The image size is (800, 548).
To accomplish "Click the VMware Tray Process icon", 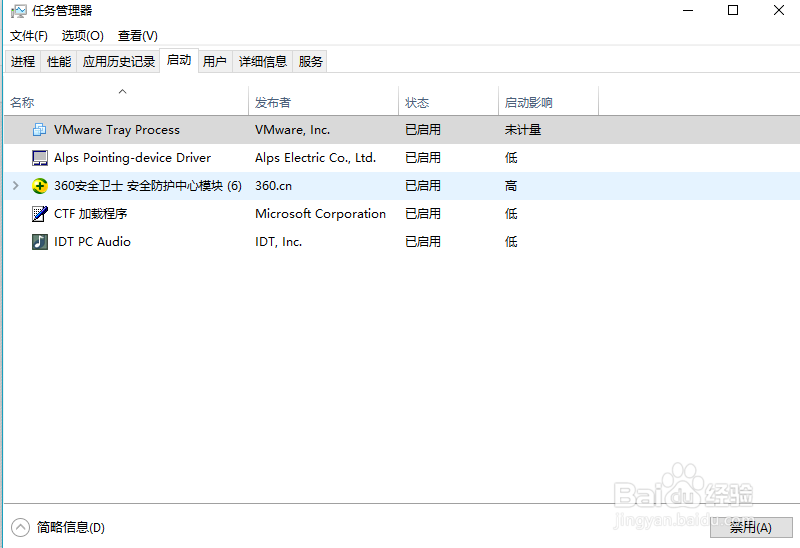I will click(x=39, y=130).
